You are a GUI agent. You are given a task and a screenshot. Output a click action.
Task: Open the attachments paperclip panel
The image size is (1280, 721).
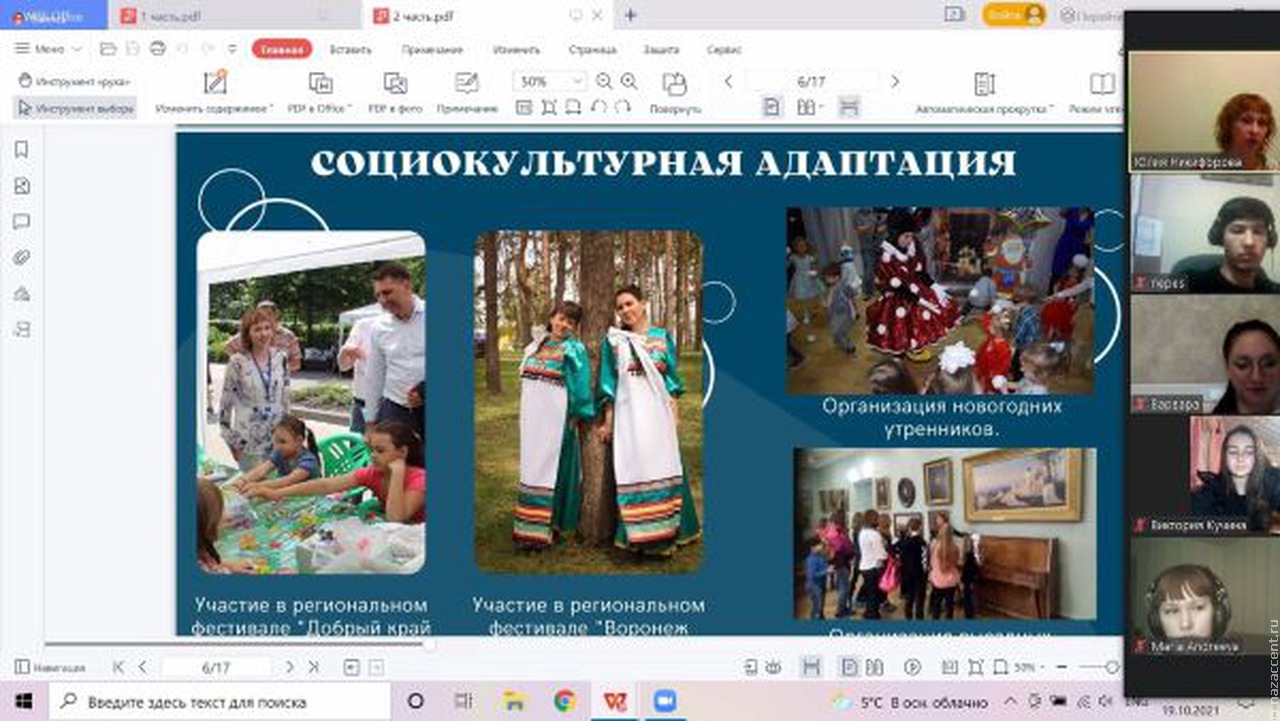(21, 258)
